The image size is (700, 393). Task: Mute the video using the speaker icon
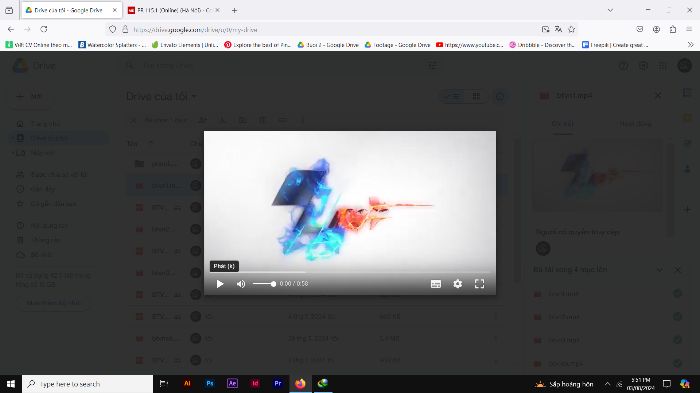pos(241,284)
